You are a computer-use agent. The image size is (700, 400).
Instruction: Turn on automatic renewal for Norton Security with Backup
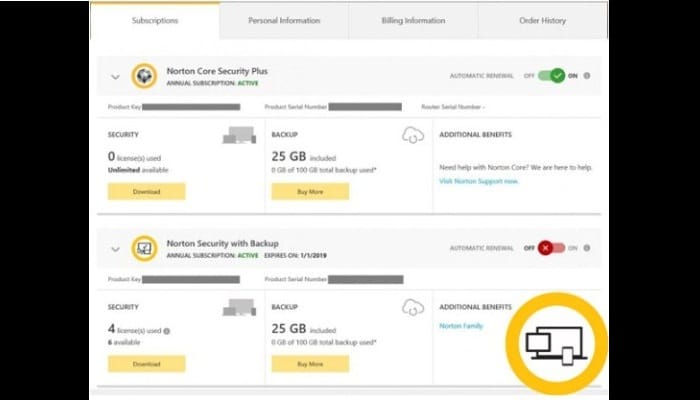(x=551, y=248)
